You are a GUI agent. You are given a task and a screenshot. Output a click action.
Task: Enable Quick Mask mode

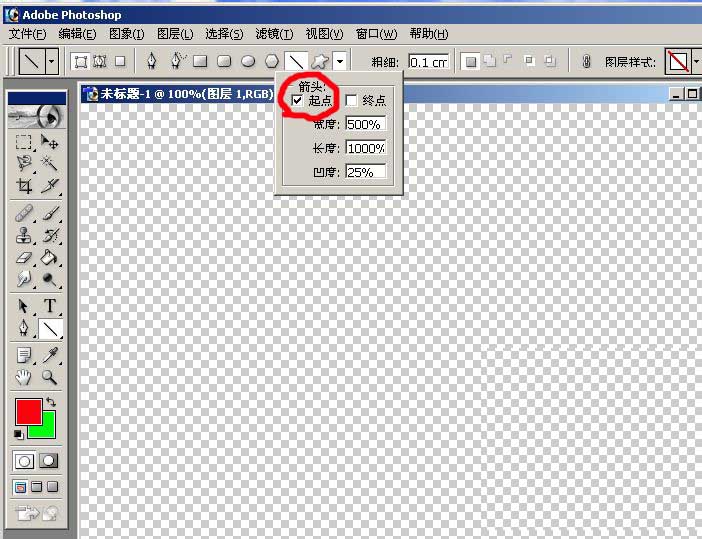pyautogui.click(x=49, y=461)
